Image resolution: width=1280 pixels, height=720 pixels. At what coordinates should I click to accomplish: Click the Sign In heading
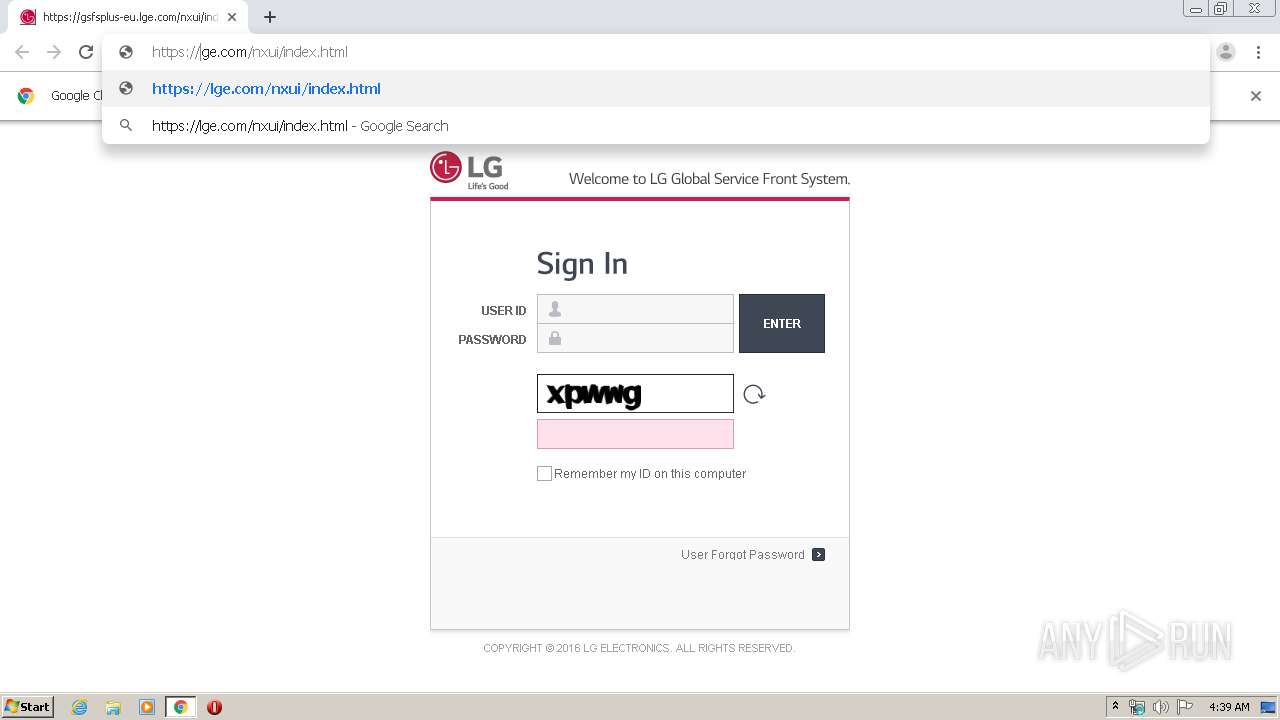pos(582,264)
